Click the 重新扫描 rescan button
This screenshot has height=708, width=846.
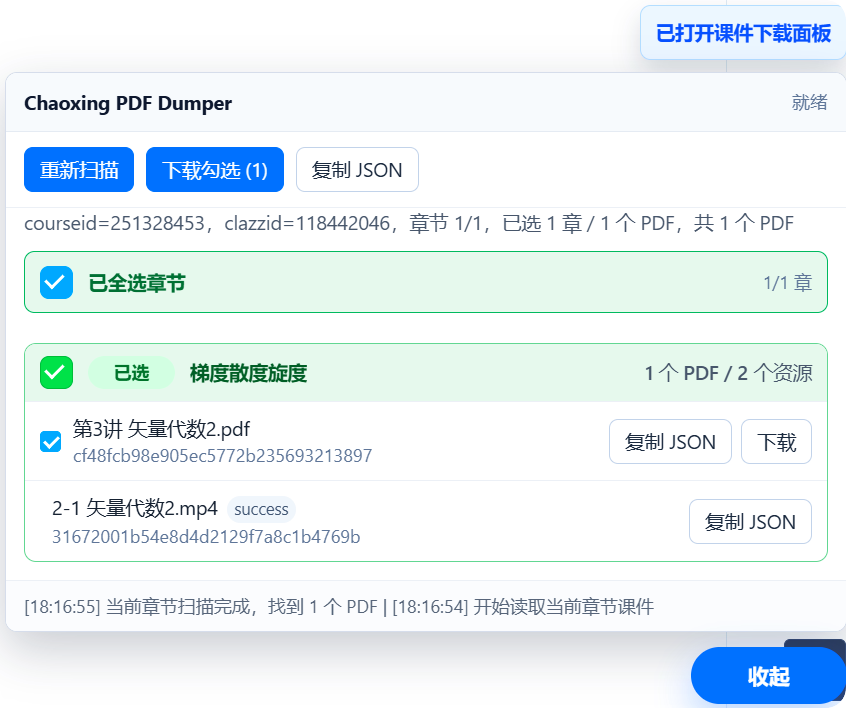pyautogui.click(x=79, y=169)
